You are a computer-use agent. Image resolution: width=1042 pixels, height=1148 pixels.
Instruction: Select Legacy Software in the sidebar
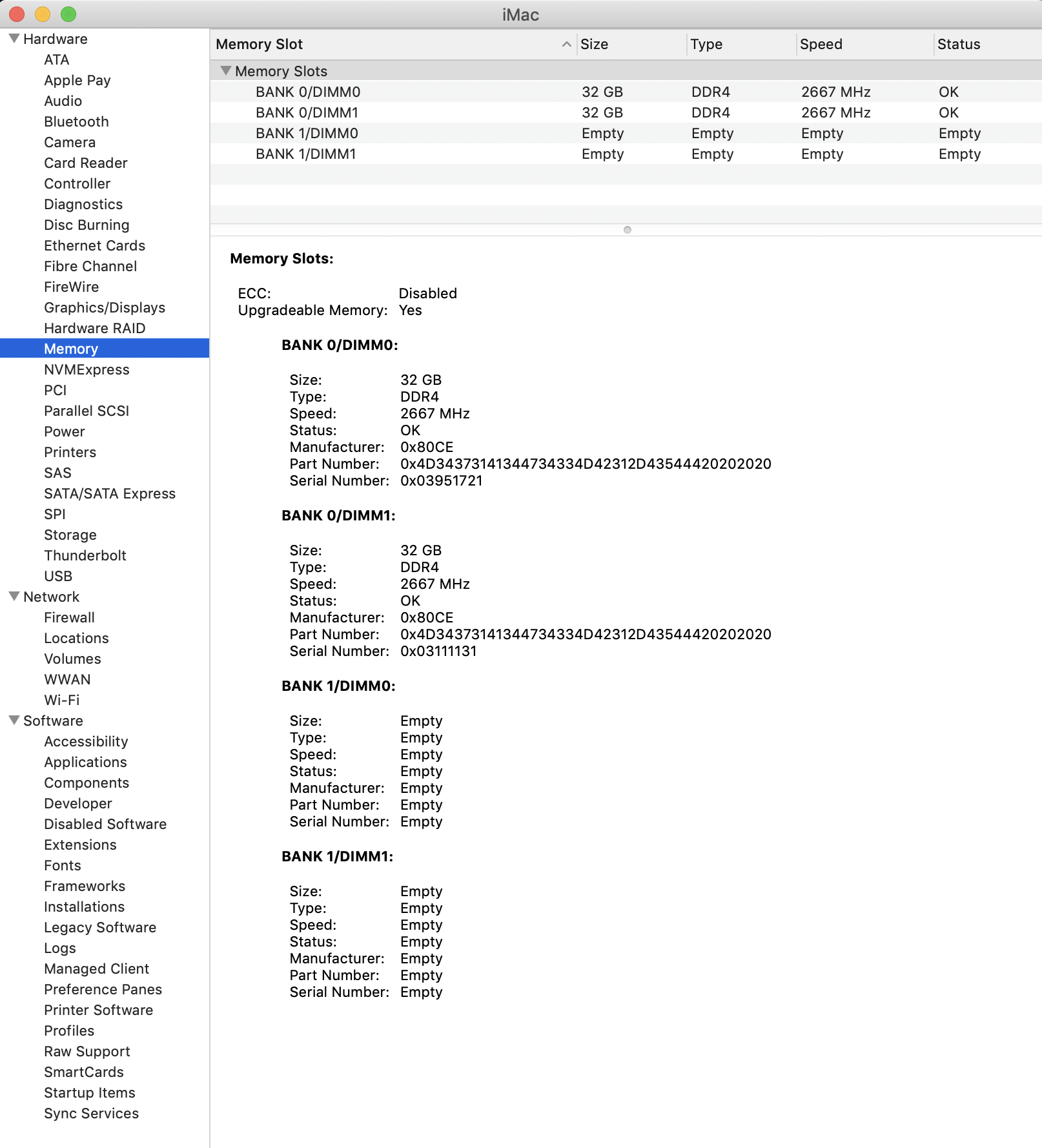pyautogui.click(x=100, y=927)
